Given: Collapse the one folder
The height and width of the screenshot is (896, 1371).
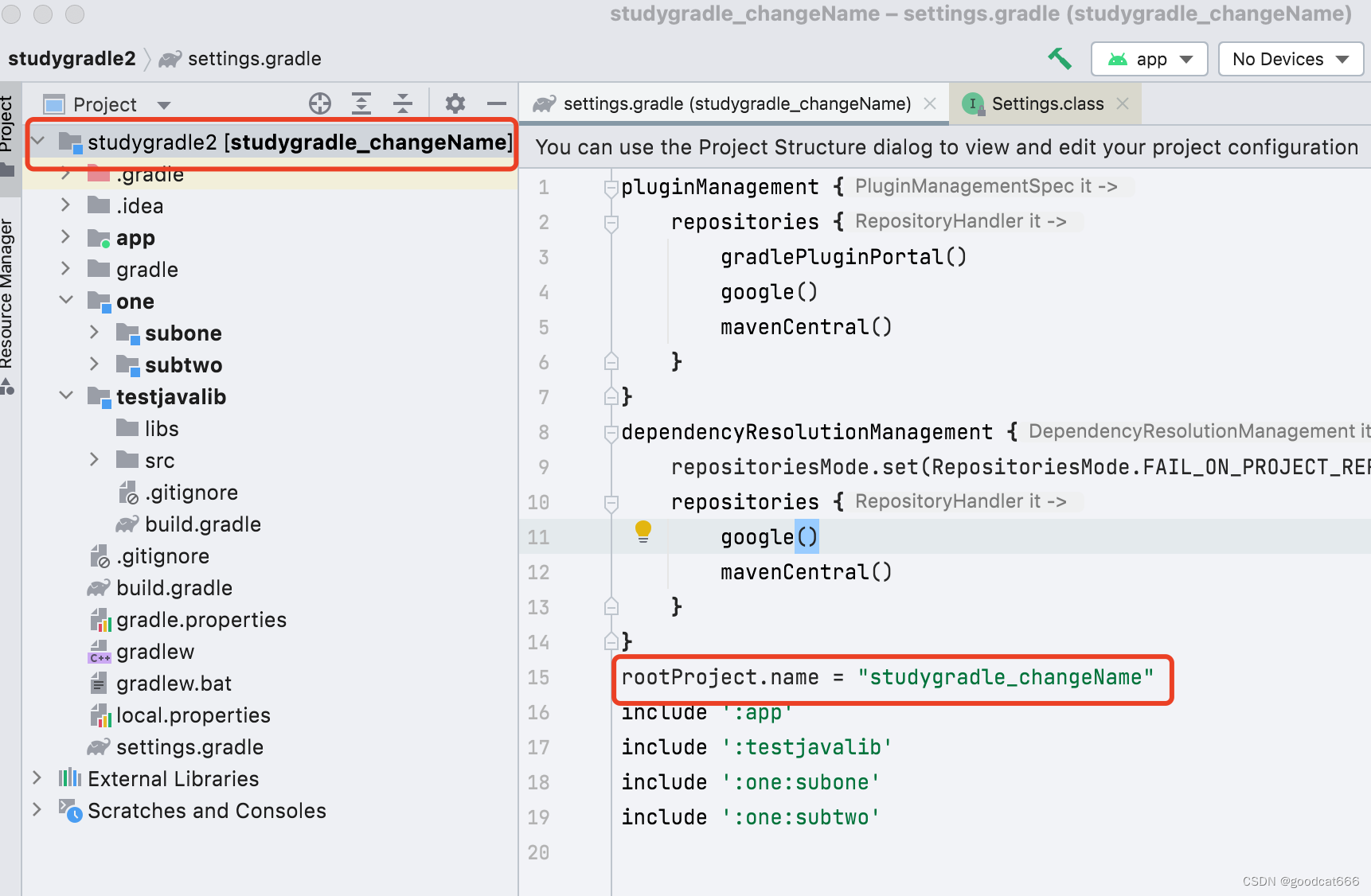Looking at the screenshot, I should tap(66, 301).
